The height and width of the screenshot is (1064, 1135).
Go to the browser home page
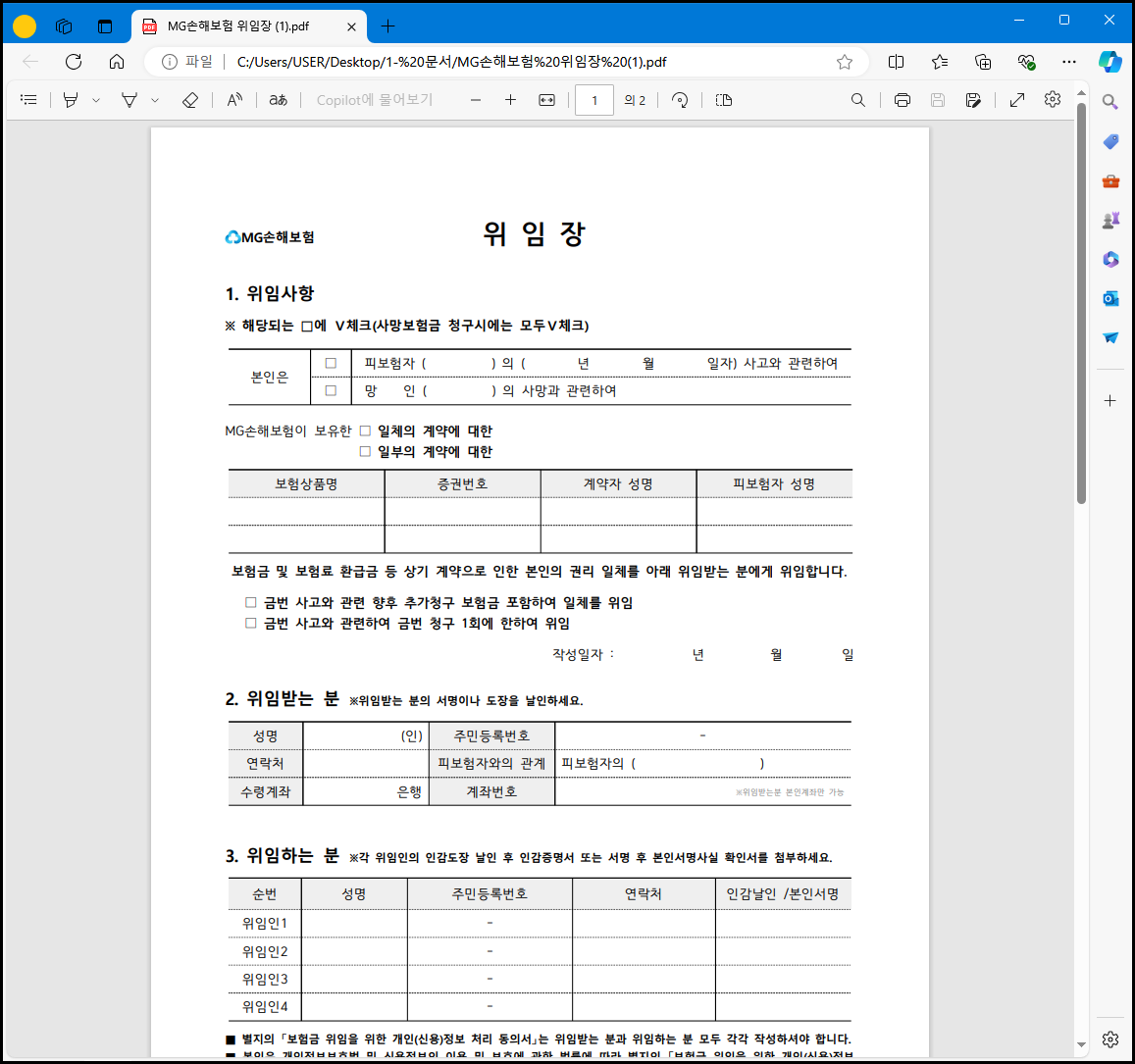[117, 62]
